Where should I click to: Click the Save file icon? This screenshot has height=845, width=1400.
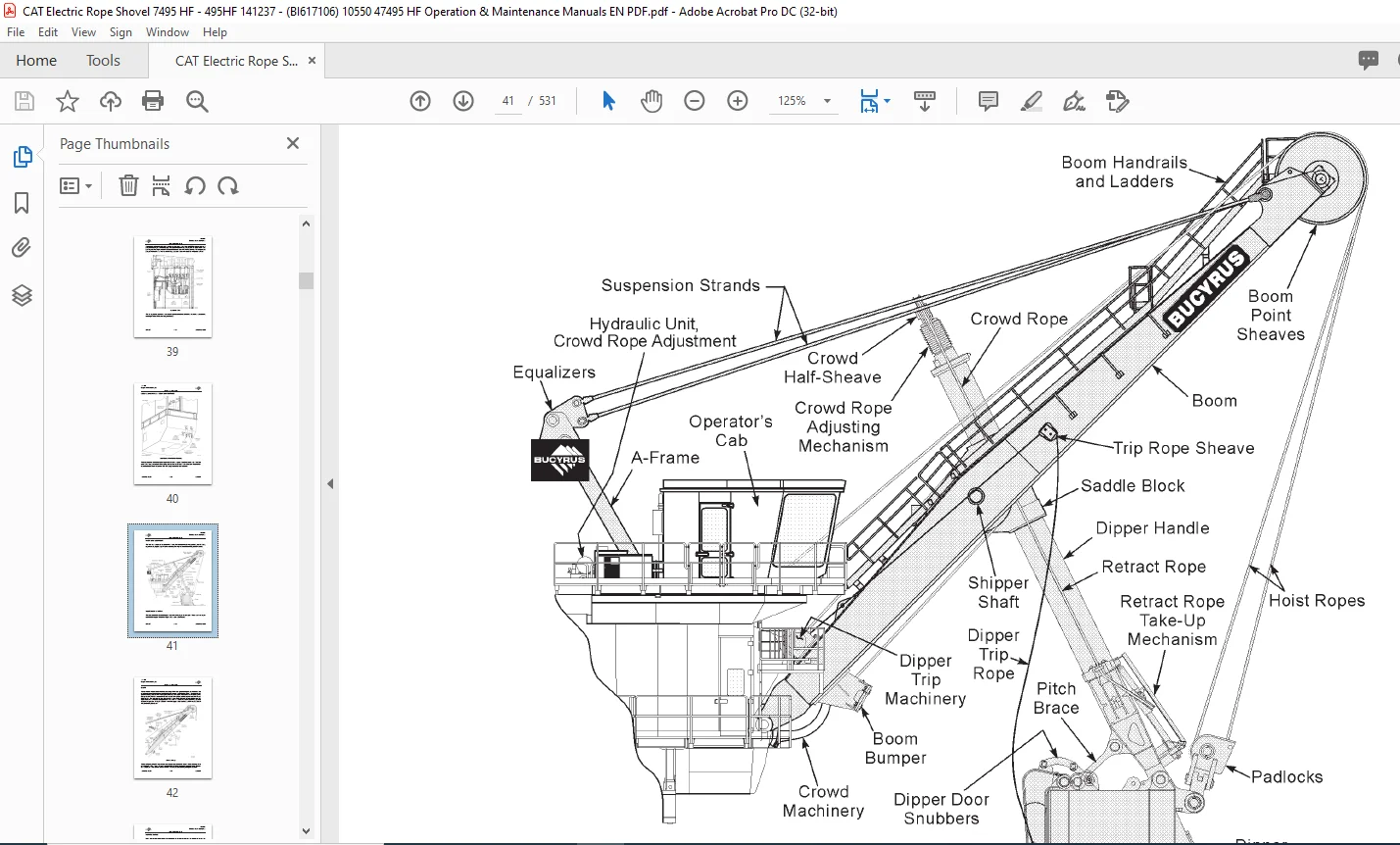(24, 101)
